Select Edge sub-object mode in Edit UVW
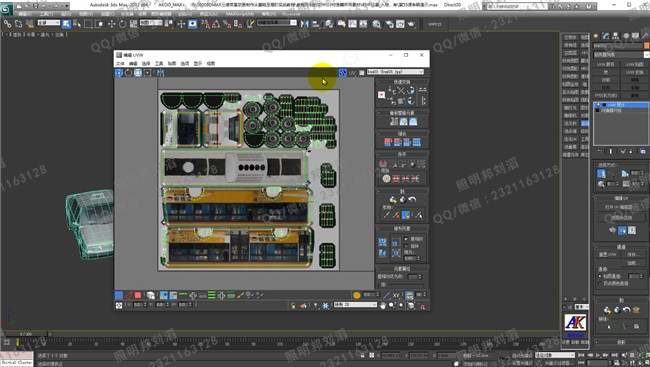Viewport: 650px width, 367px height. point(129,295)
